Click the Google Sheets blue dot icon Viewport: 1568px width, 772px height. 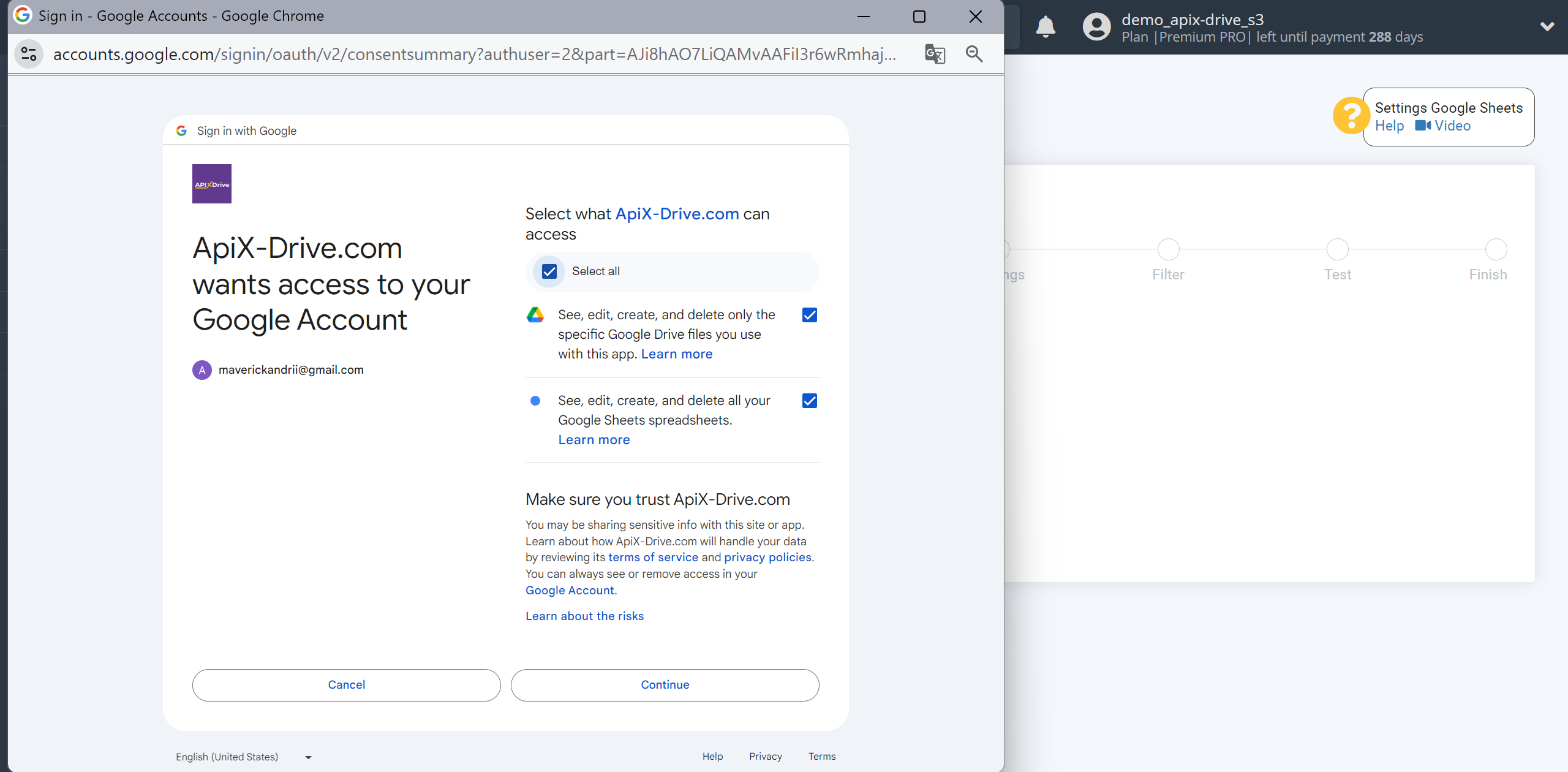(537, 400)
